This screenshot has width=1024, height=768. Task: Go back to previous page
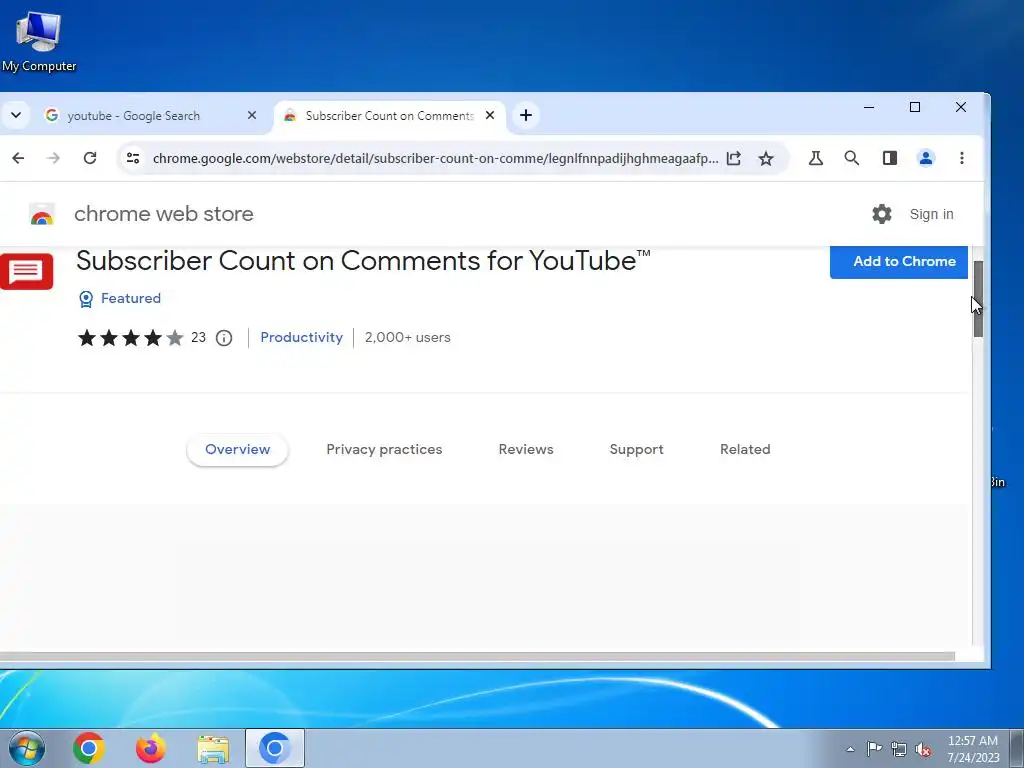point(18,158)
